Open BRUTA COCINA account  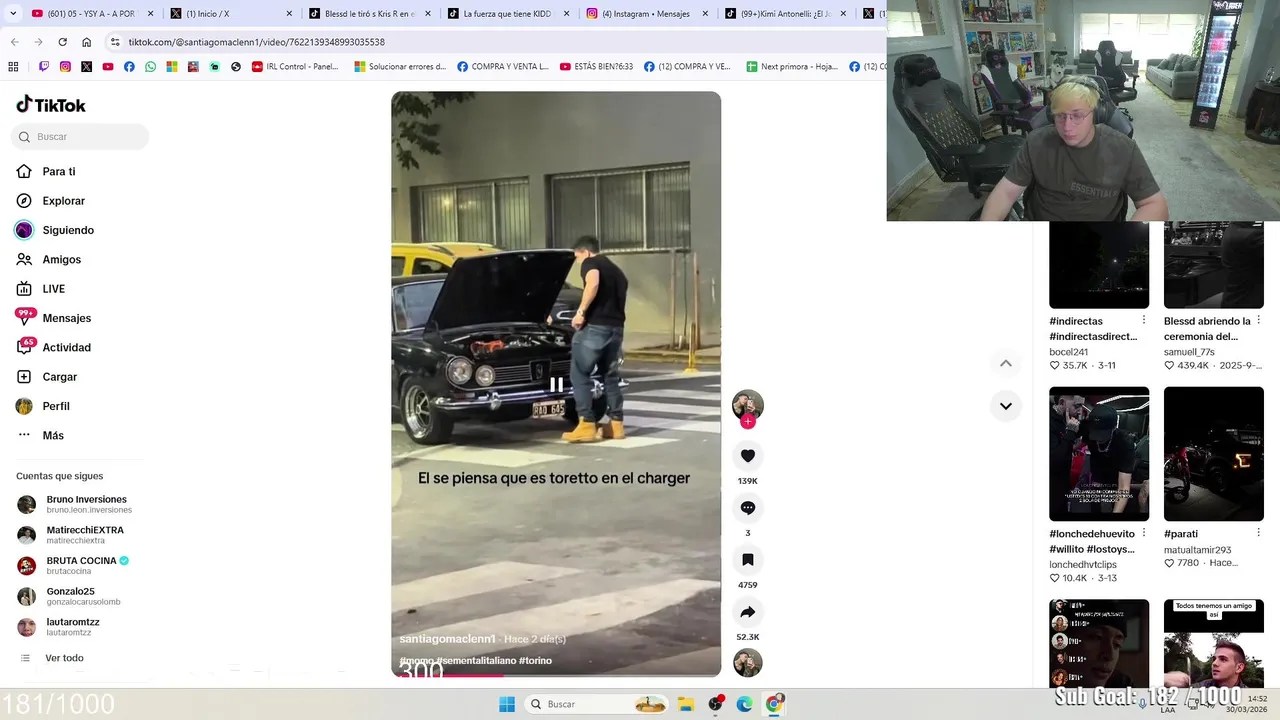(x=80, y=566)
